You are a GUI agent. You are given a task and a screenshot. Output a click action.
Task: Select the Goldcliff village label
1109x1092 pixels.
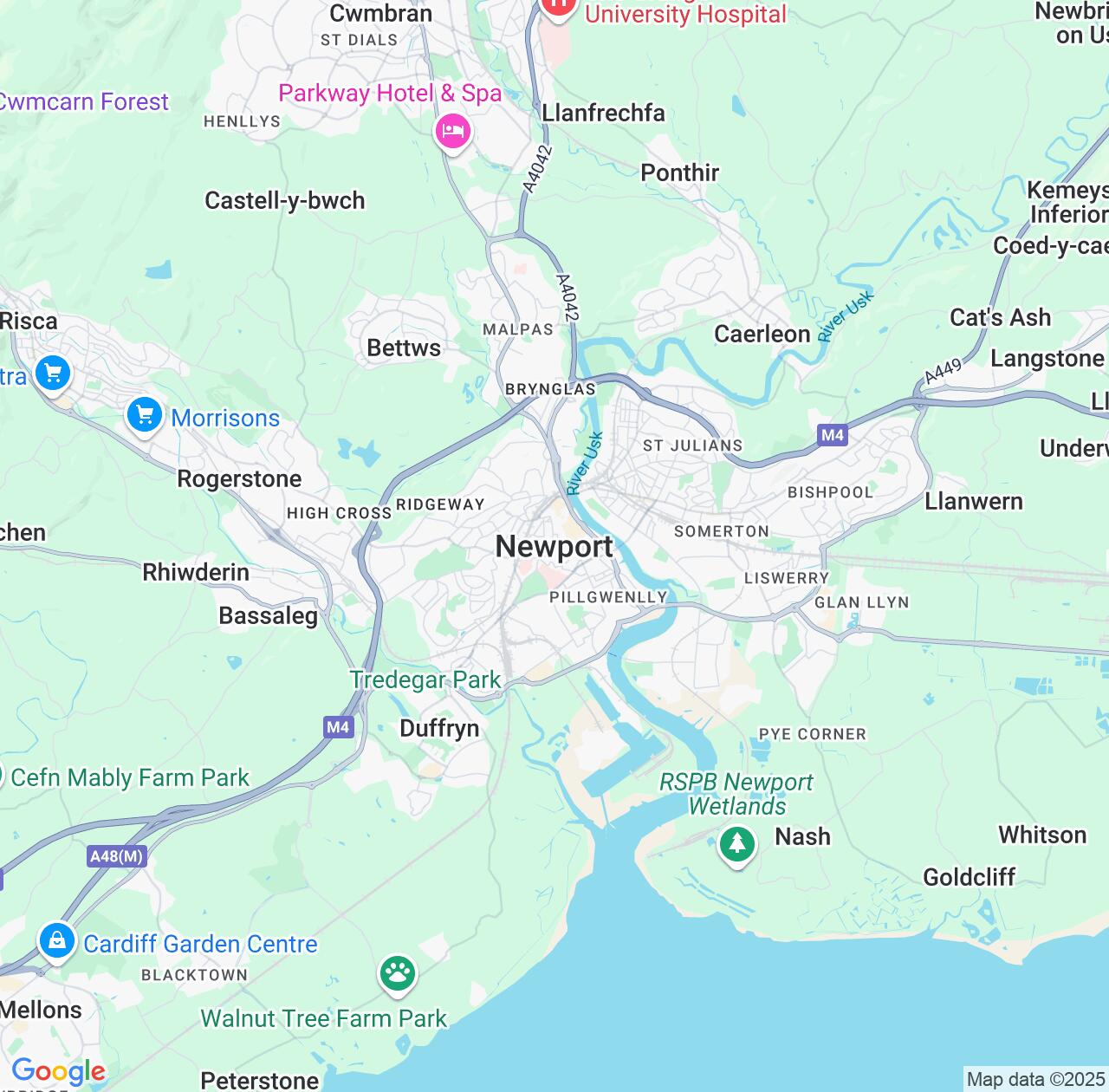[x=970, y=877]
